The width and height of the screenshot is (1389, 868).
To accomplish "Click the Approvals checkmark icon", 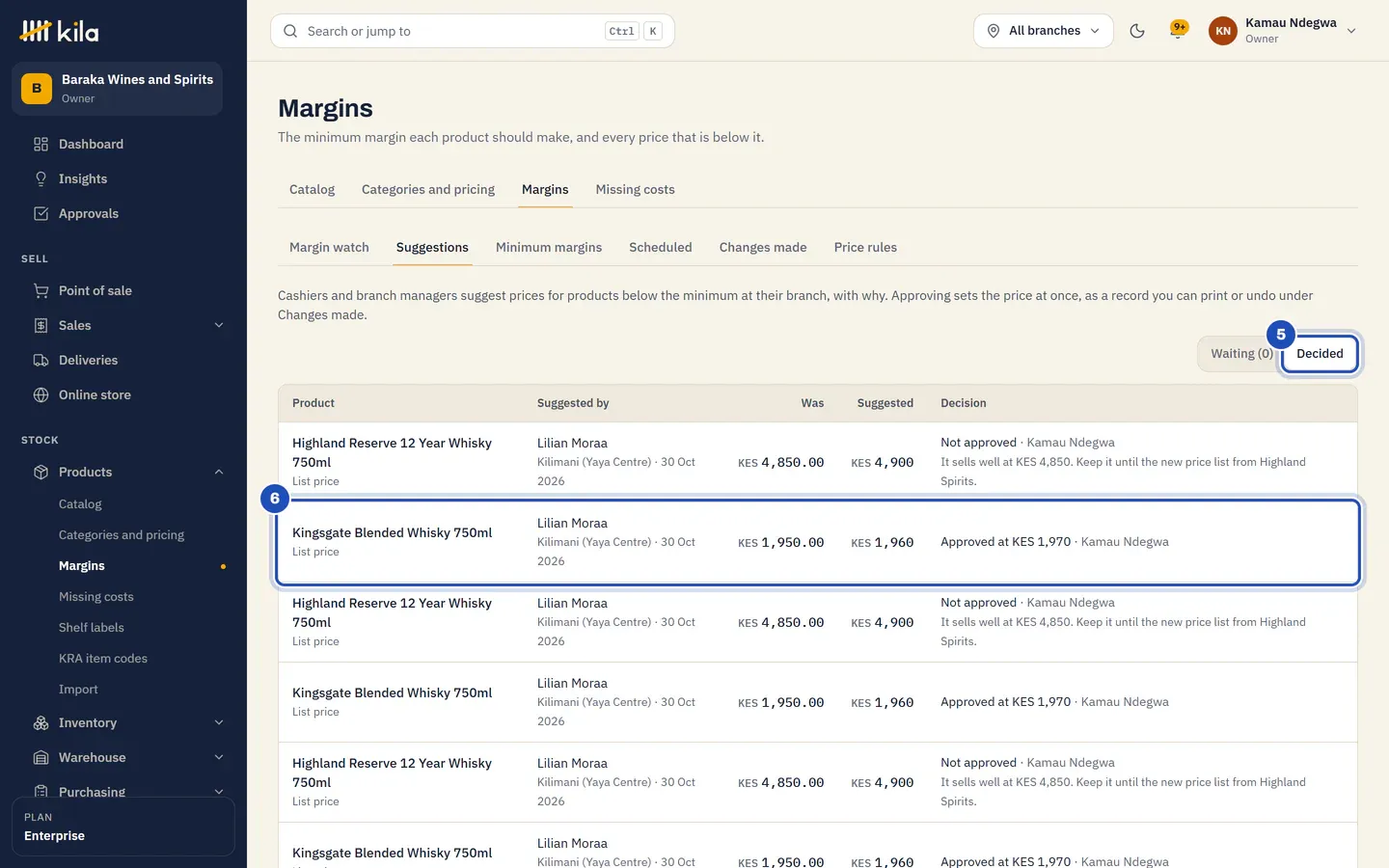I will 41,214.
